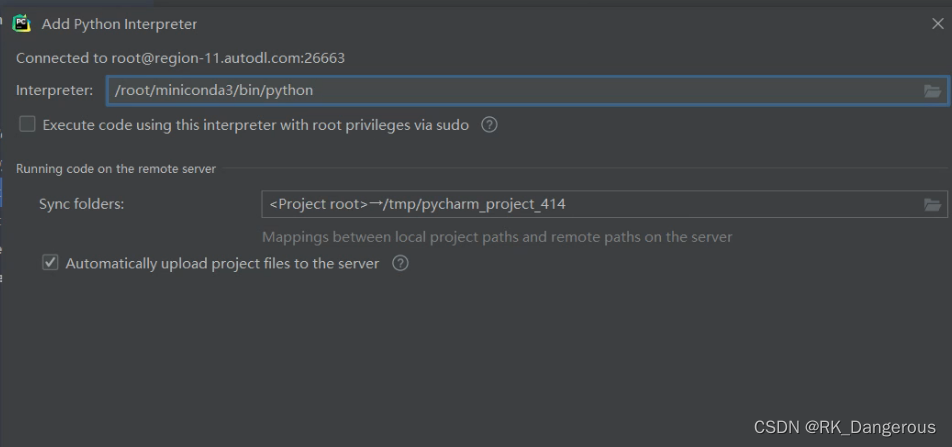The image size is (952, 447).
Task: Show help for sudo root privileges option
Action: [489, 125]
